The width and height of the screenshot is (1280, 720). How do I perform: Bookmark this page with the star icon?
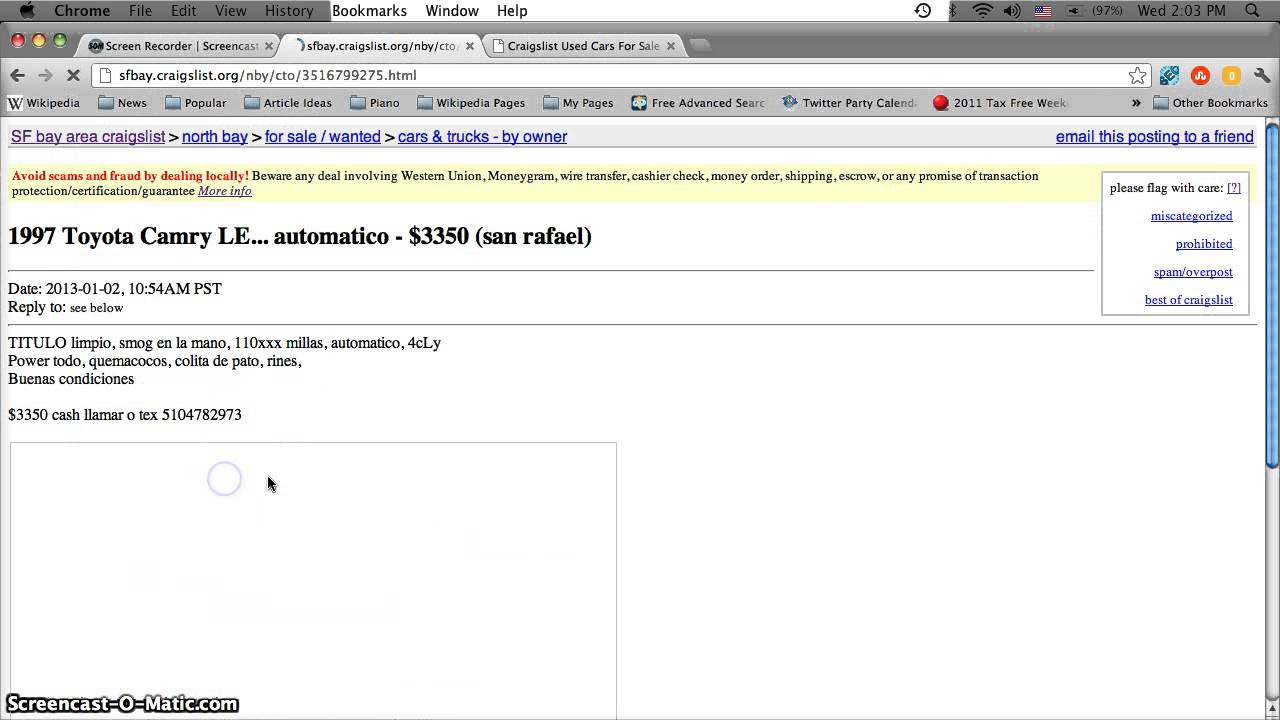coord(1137,75)
